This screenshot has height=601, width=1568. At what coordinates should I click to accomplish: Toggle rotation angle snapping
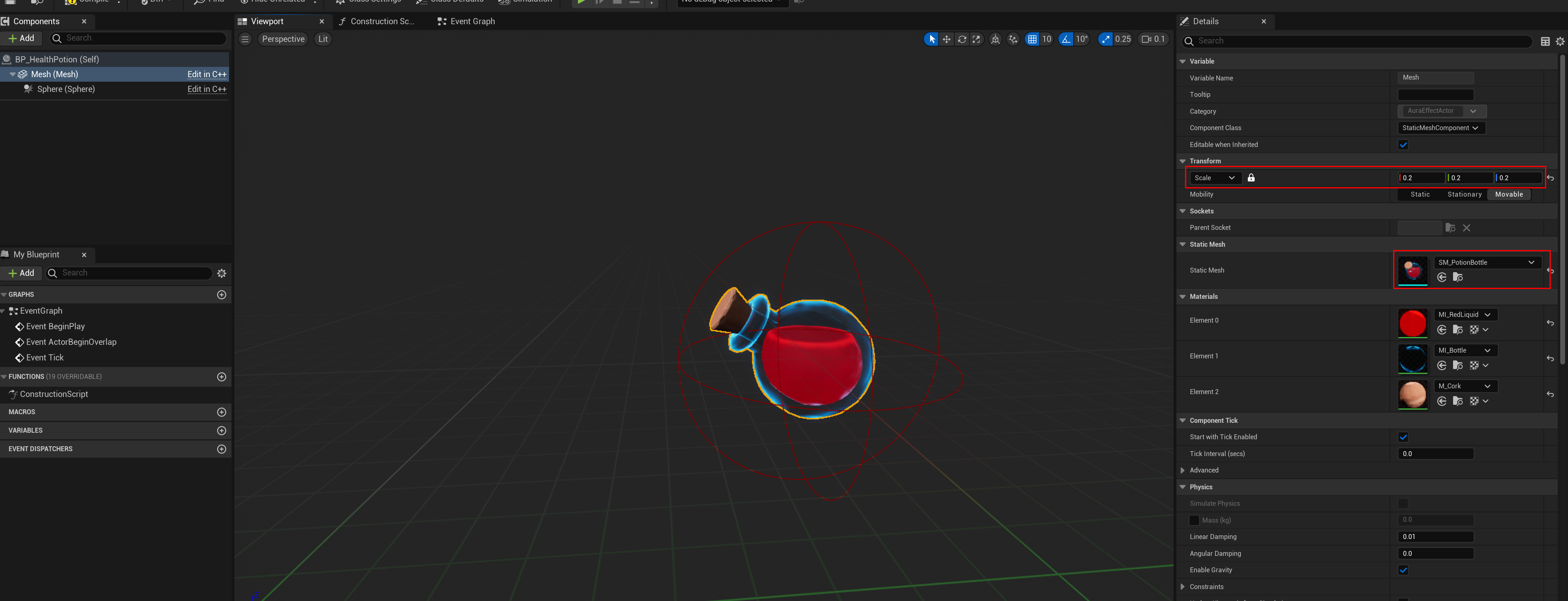[1066, 39]
